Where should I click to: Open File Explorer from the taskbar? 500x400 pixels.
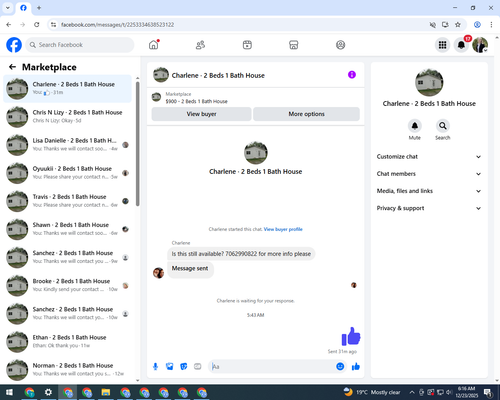(106, 392)
